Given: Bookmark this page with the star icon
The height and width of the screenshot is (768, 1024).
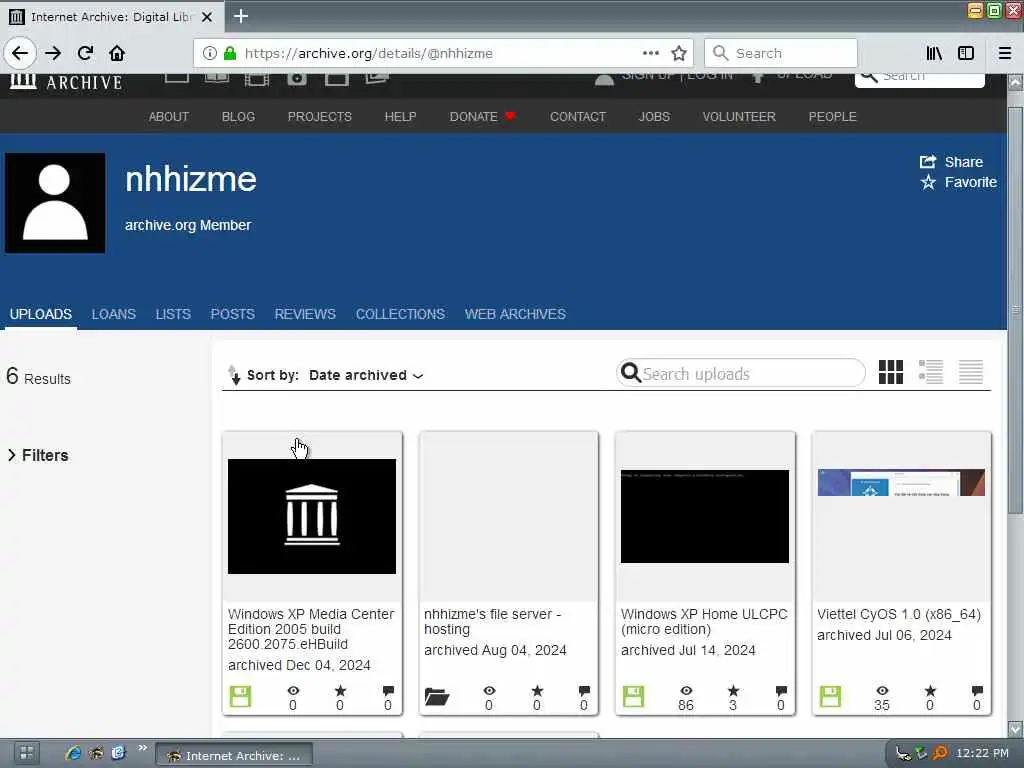Looking at the screenshot, I should tap(679, 53).
